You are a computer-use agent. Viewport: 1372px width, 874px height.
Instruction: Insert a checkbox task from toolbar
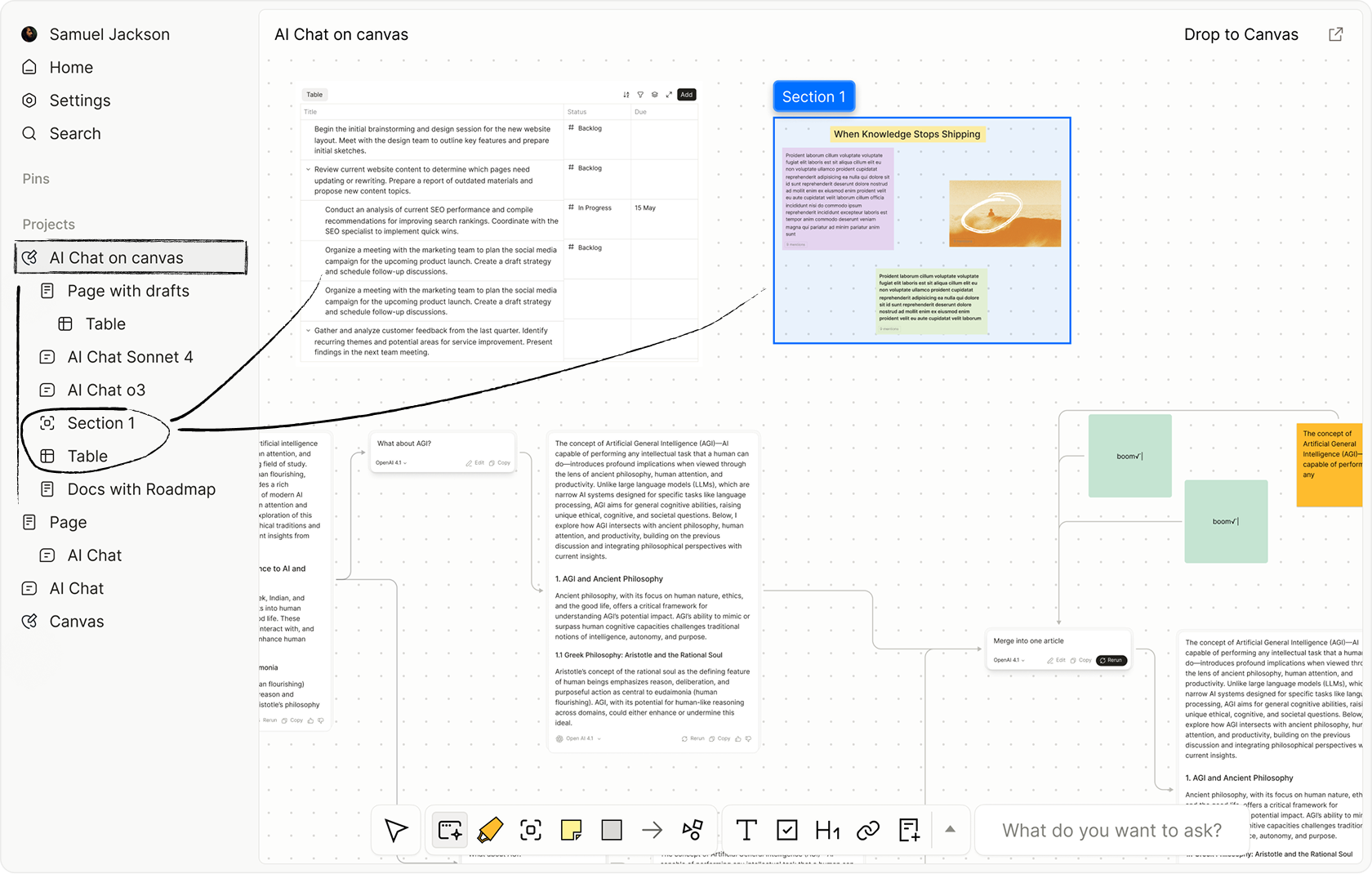pyautogui.click(x=786, y=830)
